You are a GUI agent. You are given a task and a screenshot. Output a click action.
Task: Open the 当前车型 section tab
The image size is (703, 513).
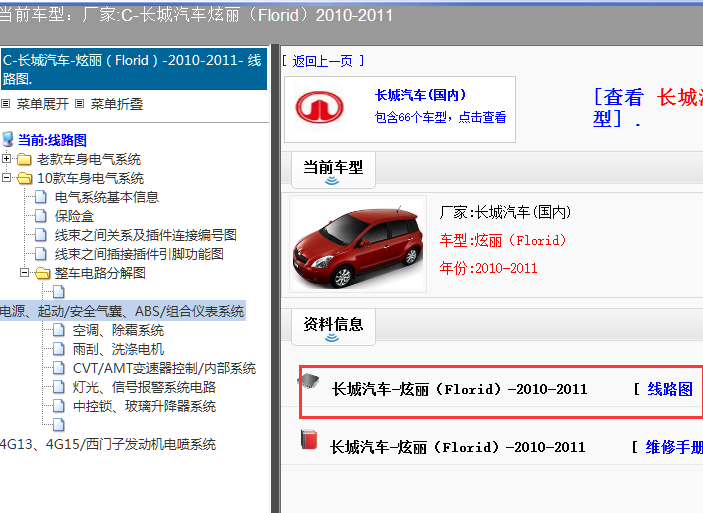333,170
